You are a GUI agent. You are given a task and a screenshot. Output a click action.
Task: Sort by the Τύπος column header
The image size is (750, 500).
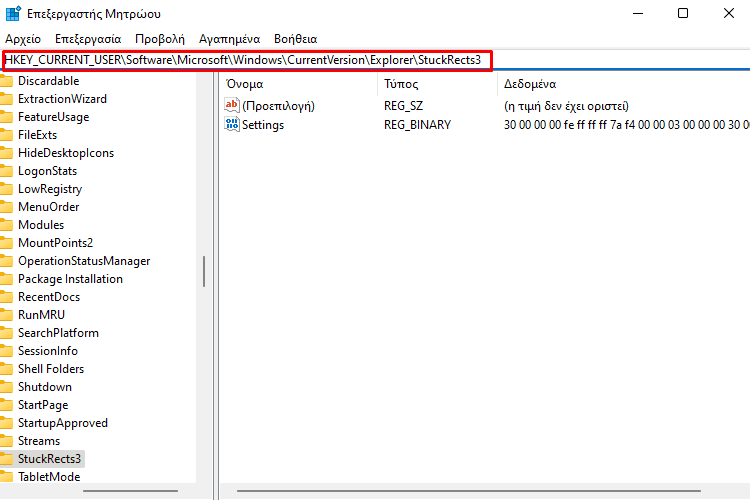[438, 84]
